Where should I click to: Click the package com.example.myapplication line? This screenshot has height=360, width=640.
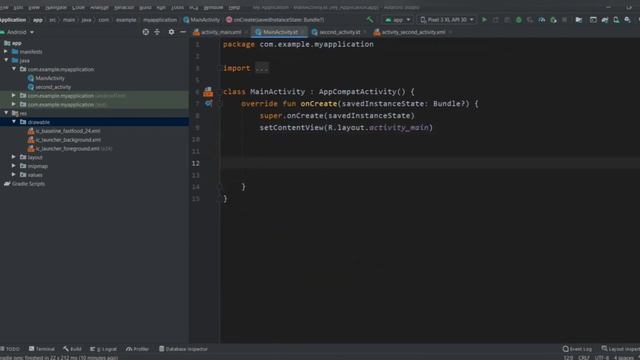pos(298,44)
